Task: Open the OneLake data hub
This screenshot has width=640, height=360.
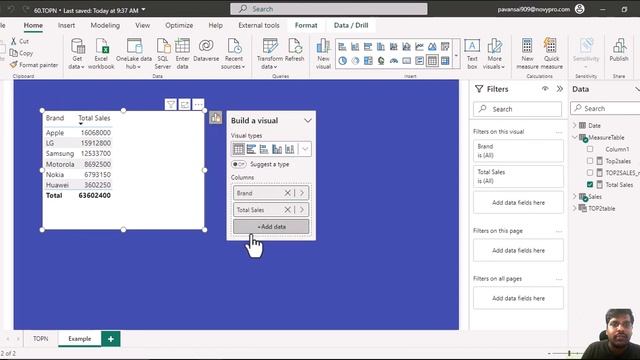Action: [133, 53]
